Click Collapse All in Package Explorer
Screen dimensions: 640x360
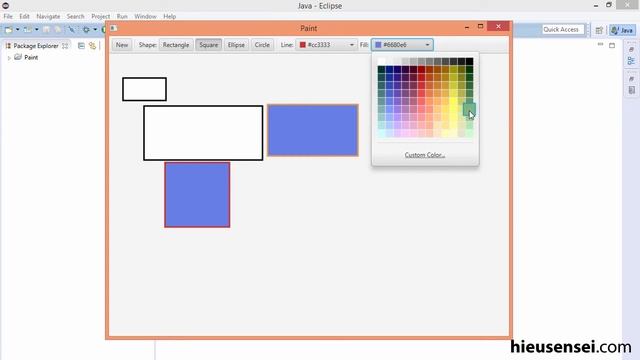click(x=81, y=46)
